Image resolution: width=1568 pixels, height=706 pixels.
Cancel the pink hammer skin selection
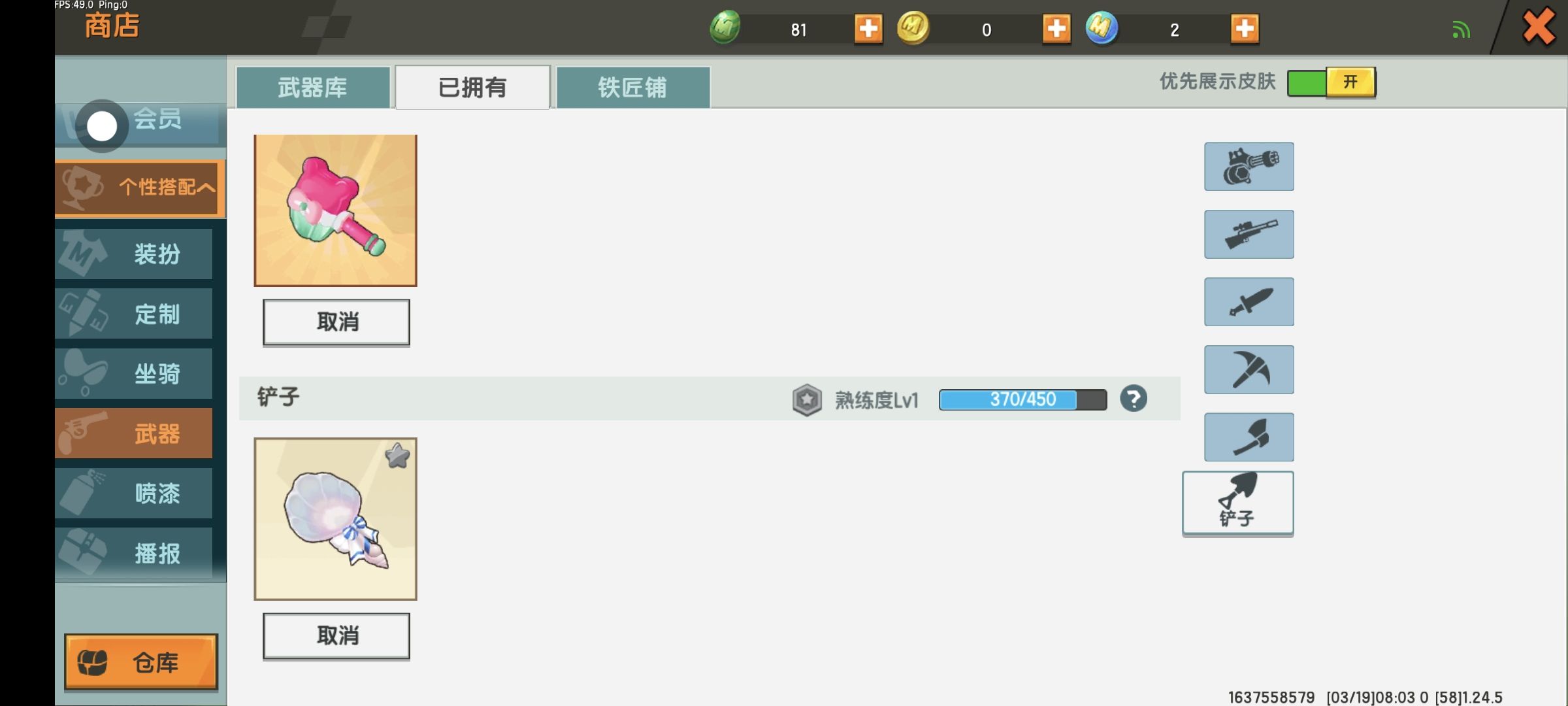click(336, 322)
